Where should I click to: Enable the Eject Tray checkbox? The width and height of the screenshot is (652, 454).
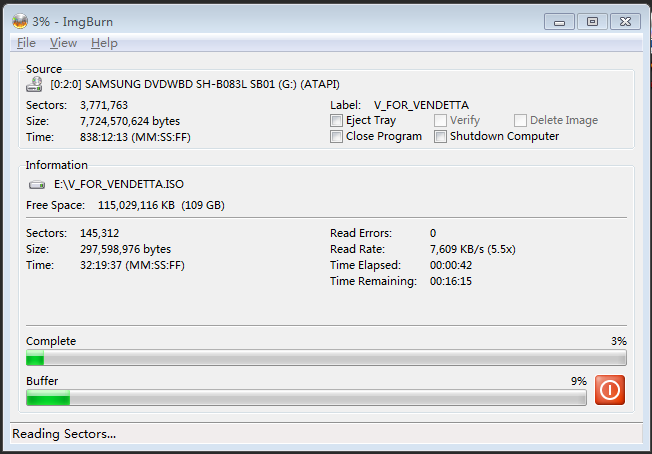click(336, 121)
